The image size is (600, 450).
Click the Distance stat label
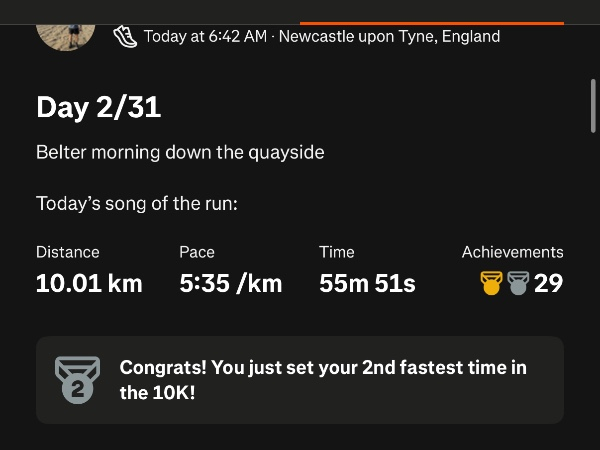point(68,252)
